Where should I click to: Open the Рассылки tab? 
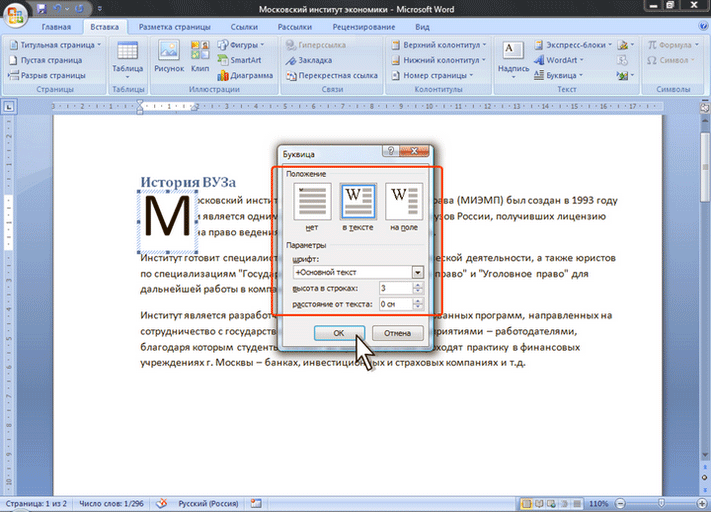pyautogui.click(x=295, y=27)
